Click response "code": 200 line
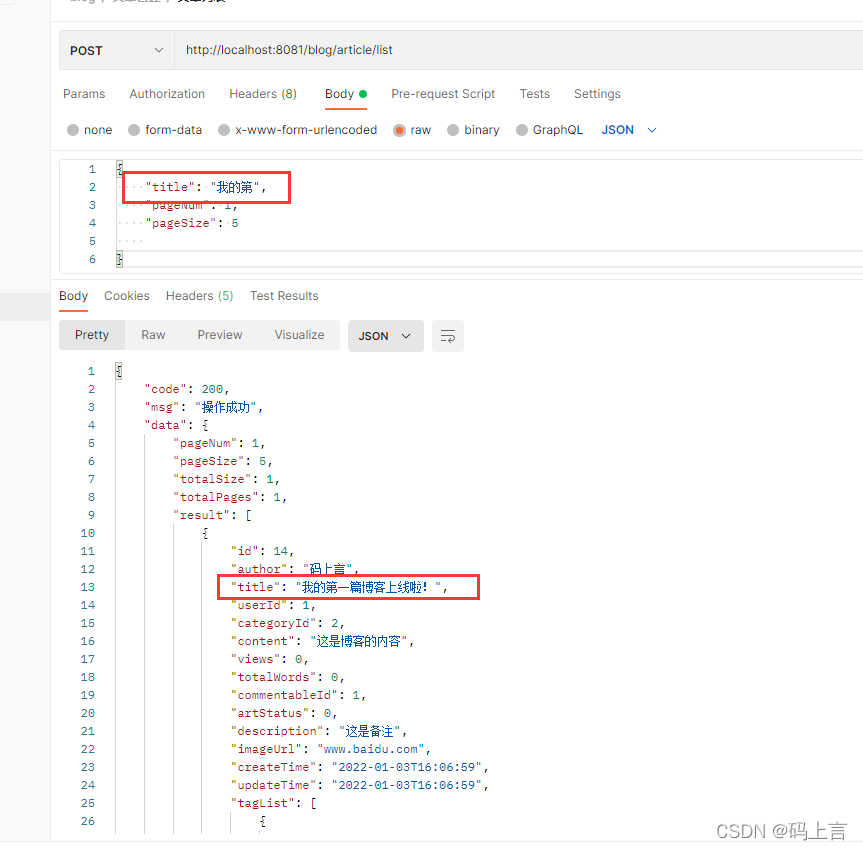The image size is (863, 850). (187, 389)
